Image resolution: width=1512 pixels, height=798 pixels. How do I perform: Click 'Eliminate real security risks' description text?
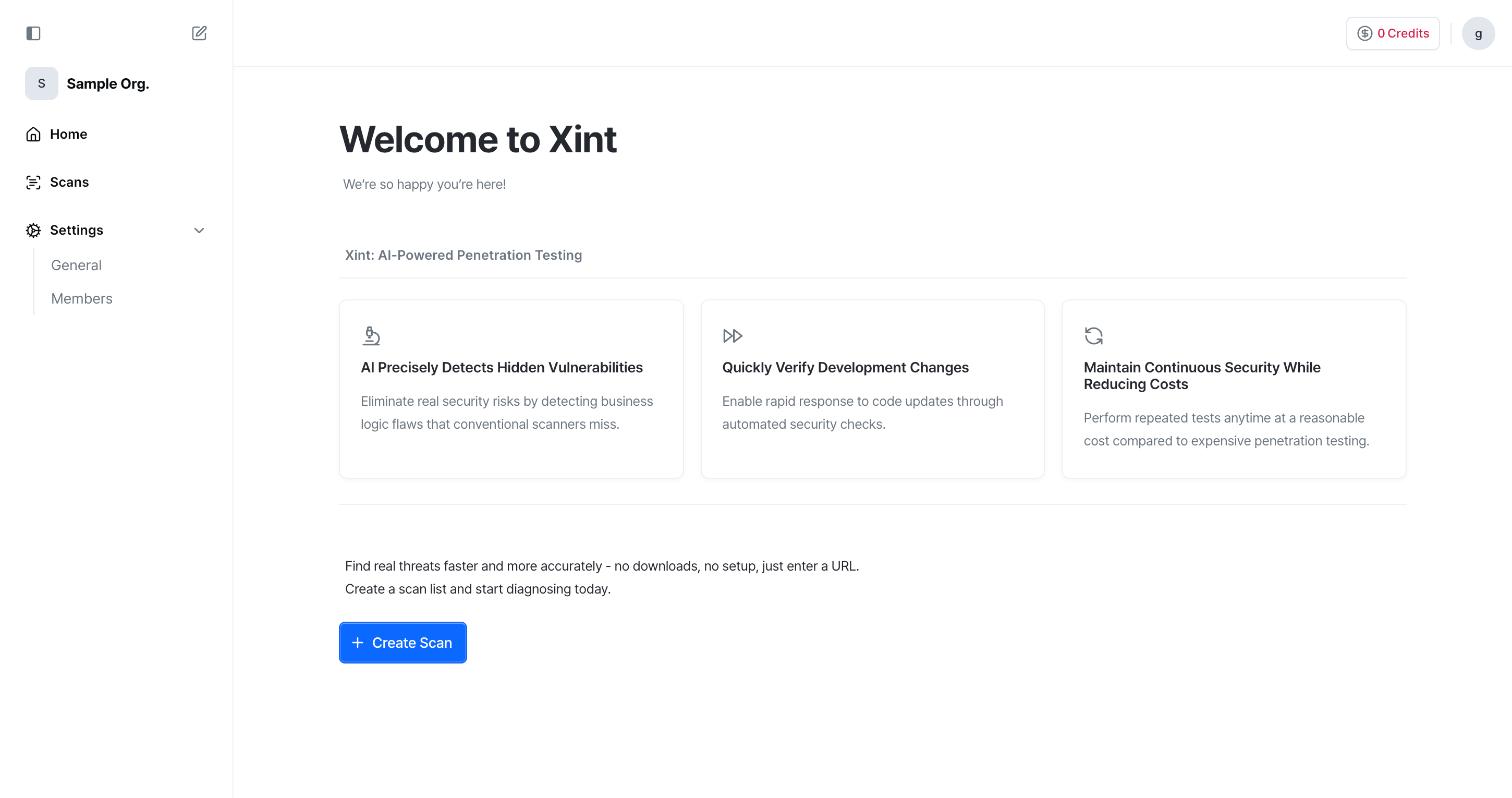507,412
